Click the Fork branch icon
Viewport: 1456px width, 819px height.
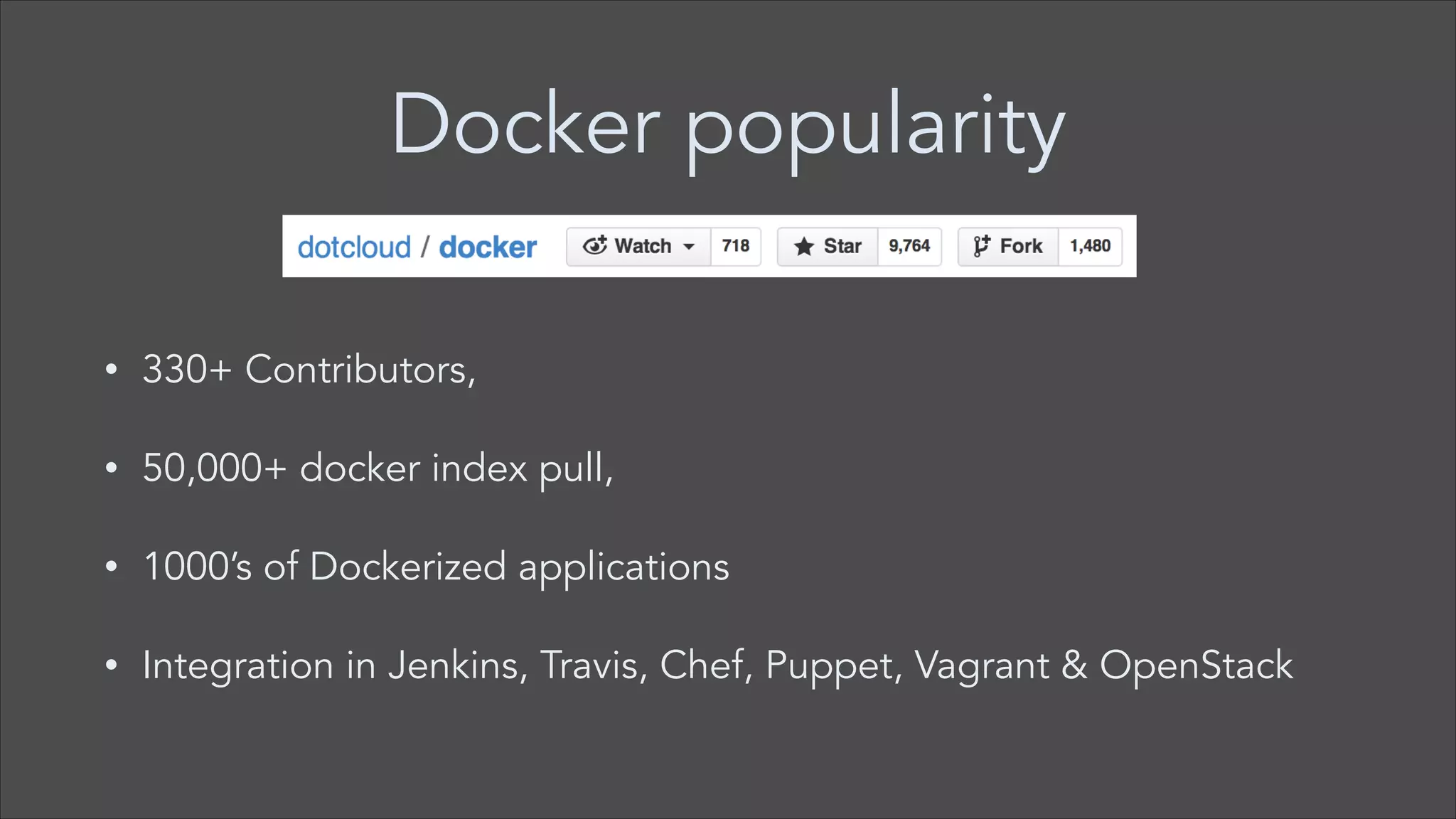(982, 246)
